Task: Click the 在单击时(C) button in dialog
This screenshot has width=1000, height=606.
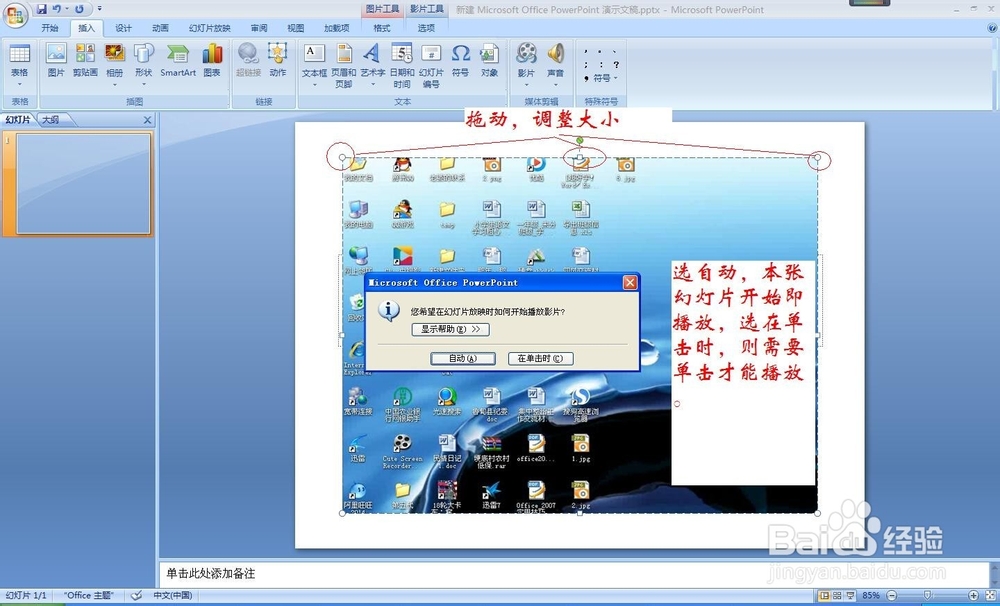Action: [x=540, y=358]
